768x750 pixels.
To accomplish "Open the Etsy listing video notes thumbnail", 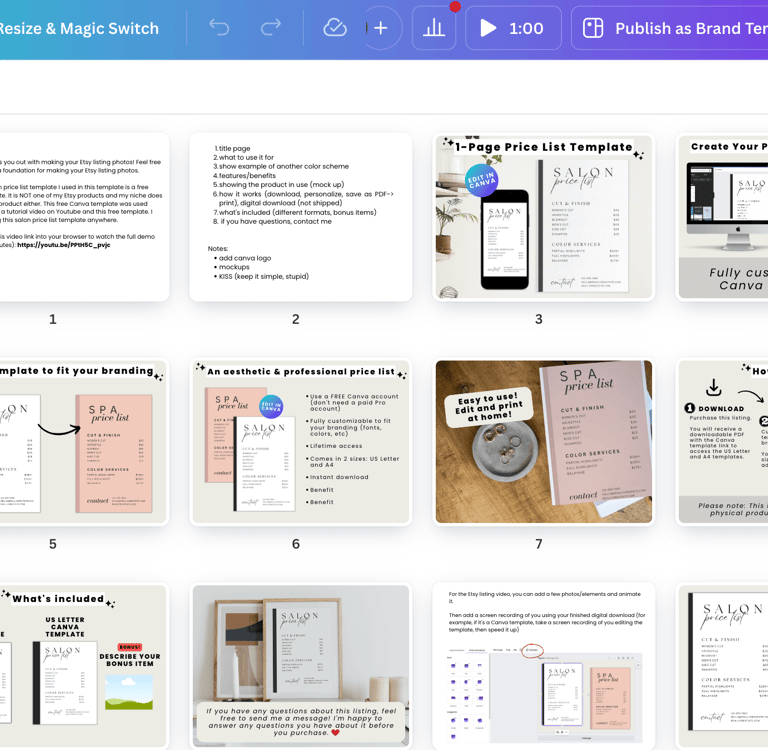I will coord(544,666).
